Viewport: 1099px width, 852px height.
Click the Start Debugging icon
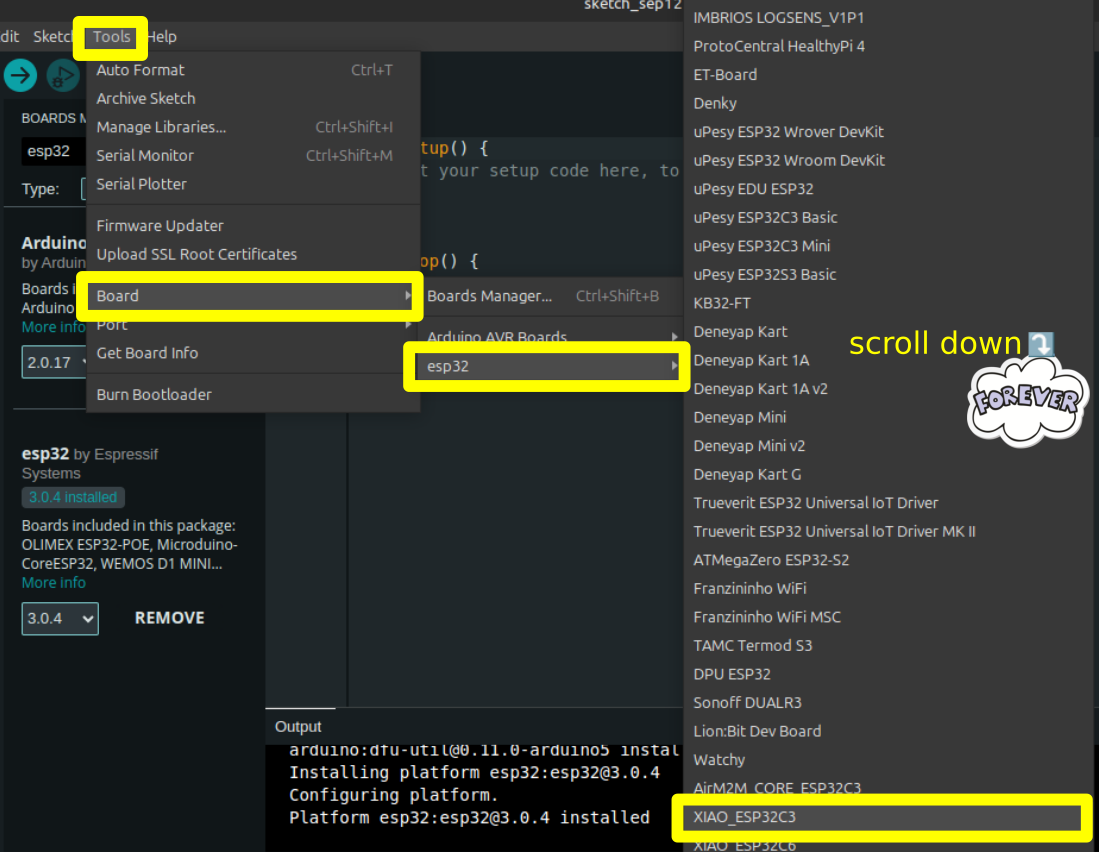point(62,76)
